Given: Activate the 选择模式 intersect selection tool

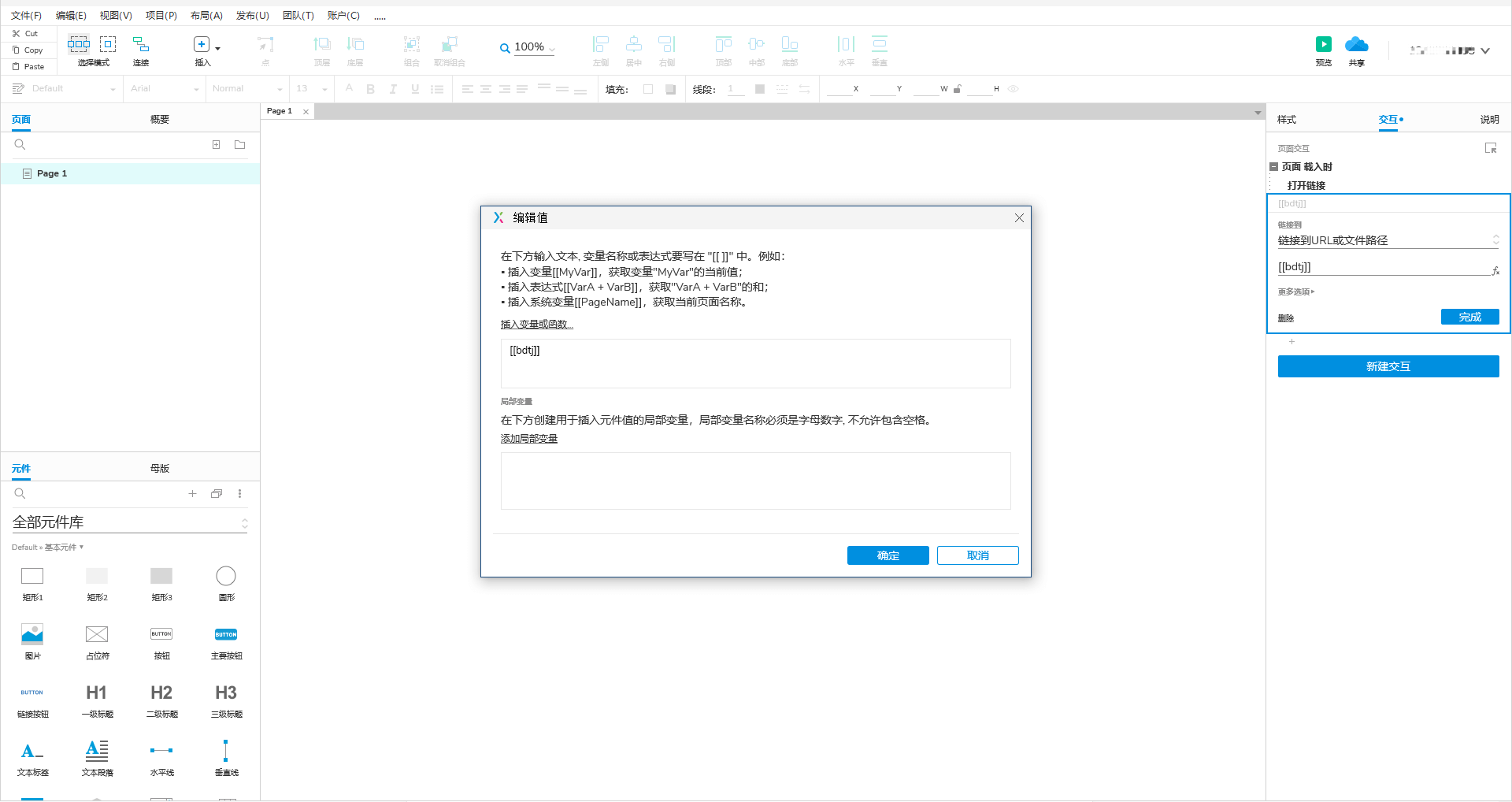Looking at the screenshot, I should point(79,44).
